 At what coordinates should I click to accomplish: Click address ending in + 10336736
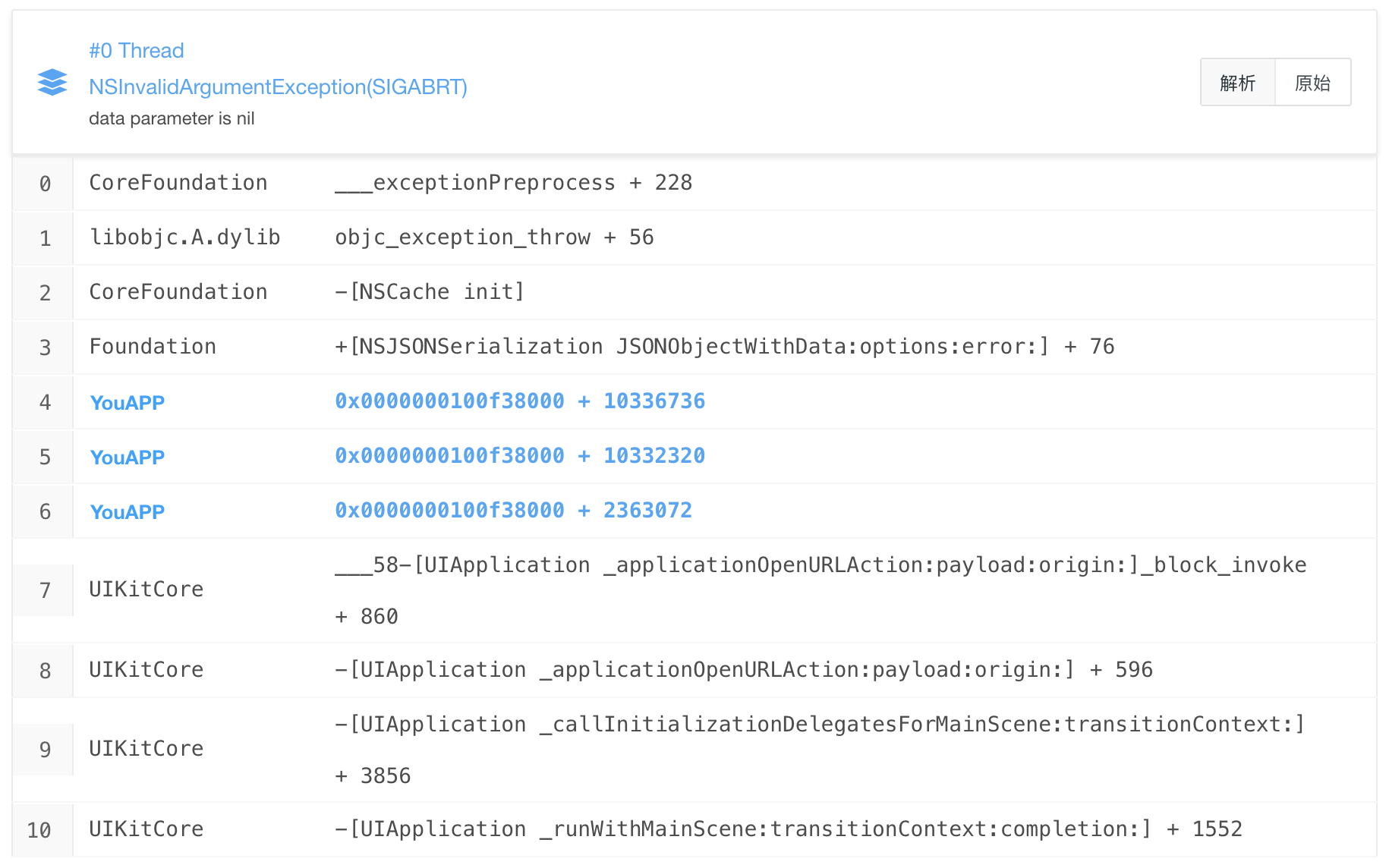pyautogui.click(x=520, y=401)
